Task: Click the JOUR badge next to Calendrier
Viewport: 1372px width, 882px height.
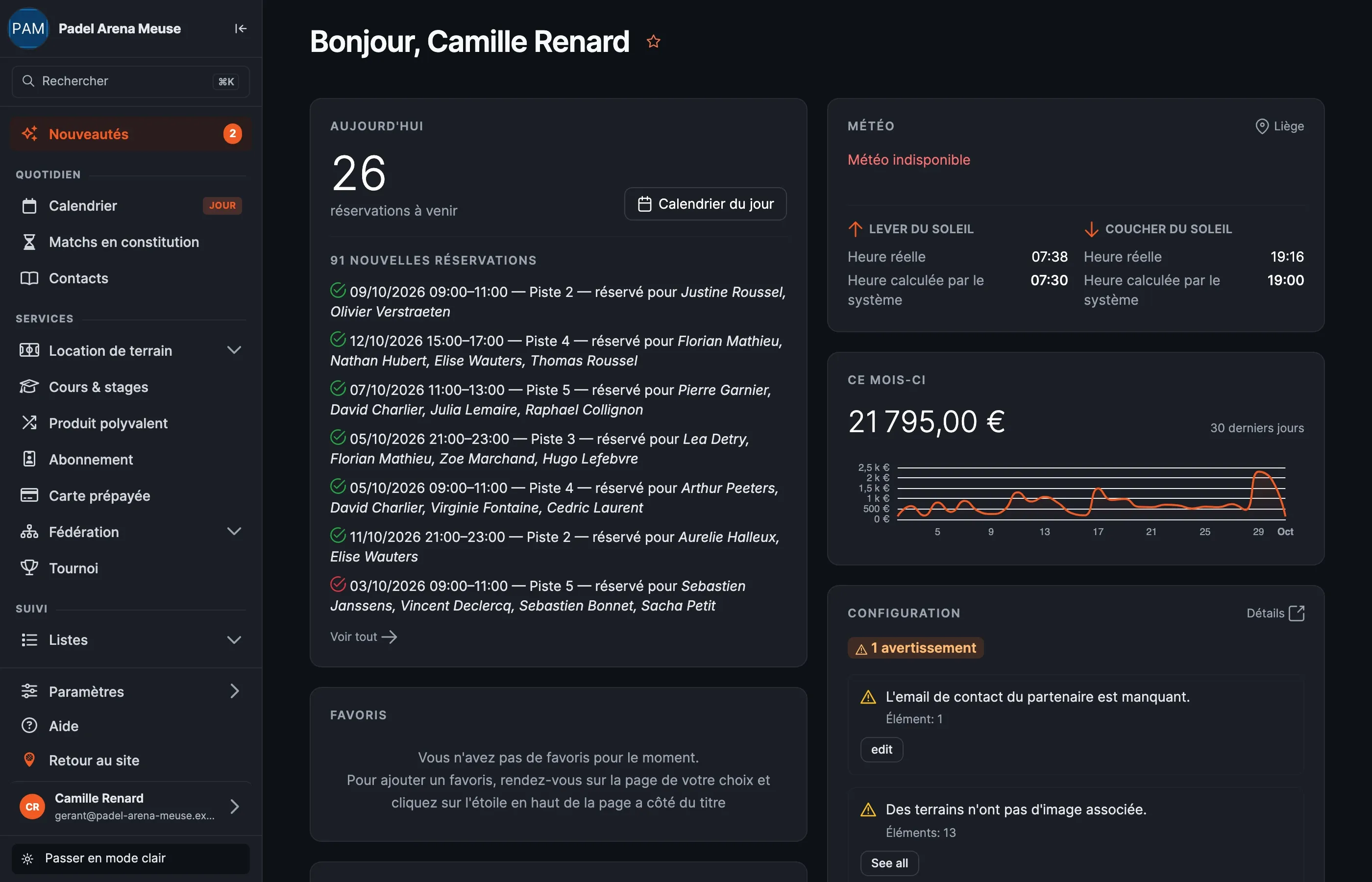Action: coord(222,205)
